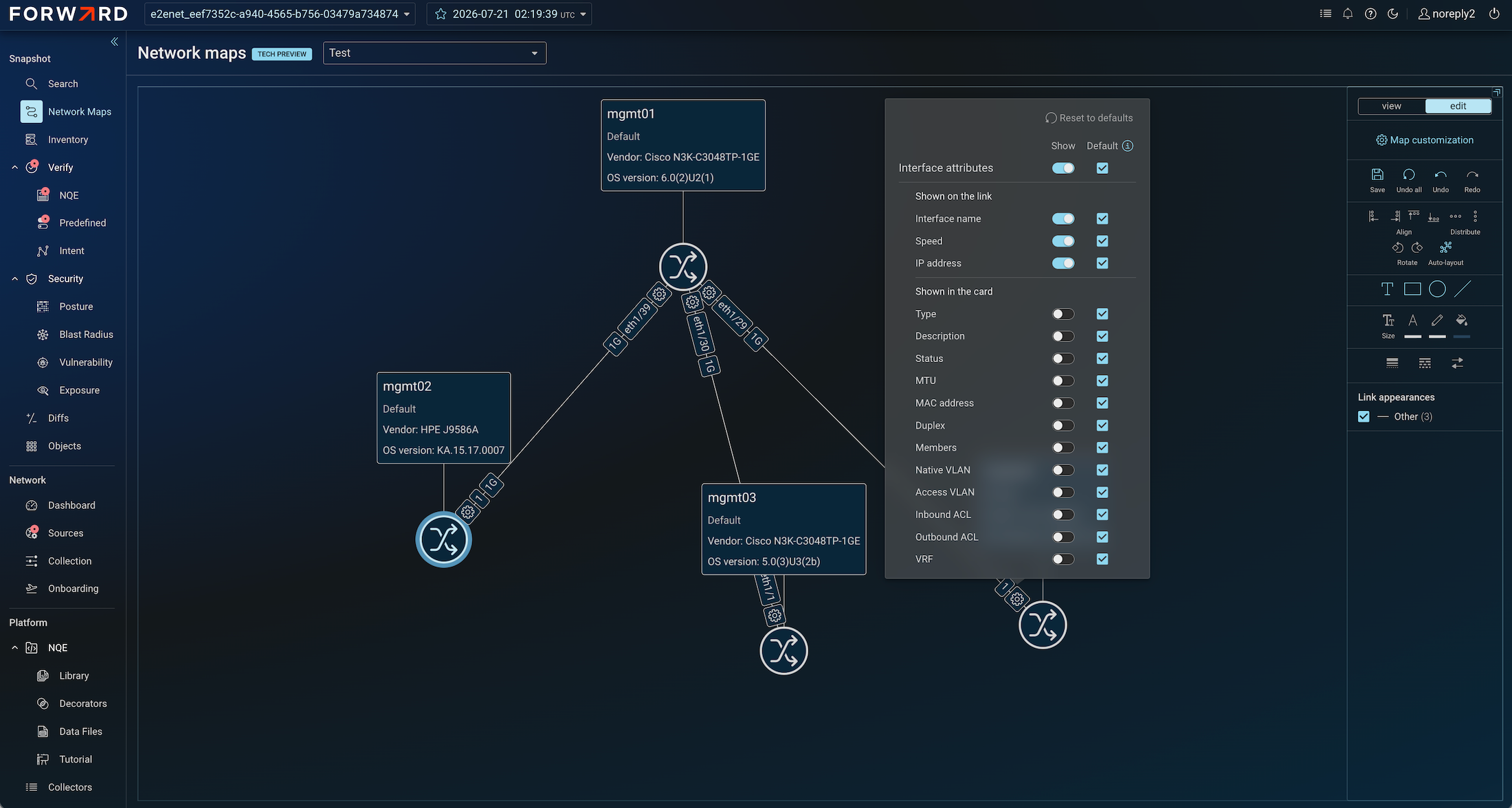
Task: Open the Collectors page
Action: pyautogui.click(x=70, y=787)
